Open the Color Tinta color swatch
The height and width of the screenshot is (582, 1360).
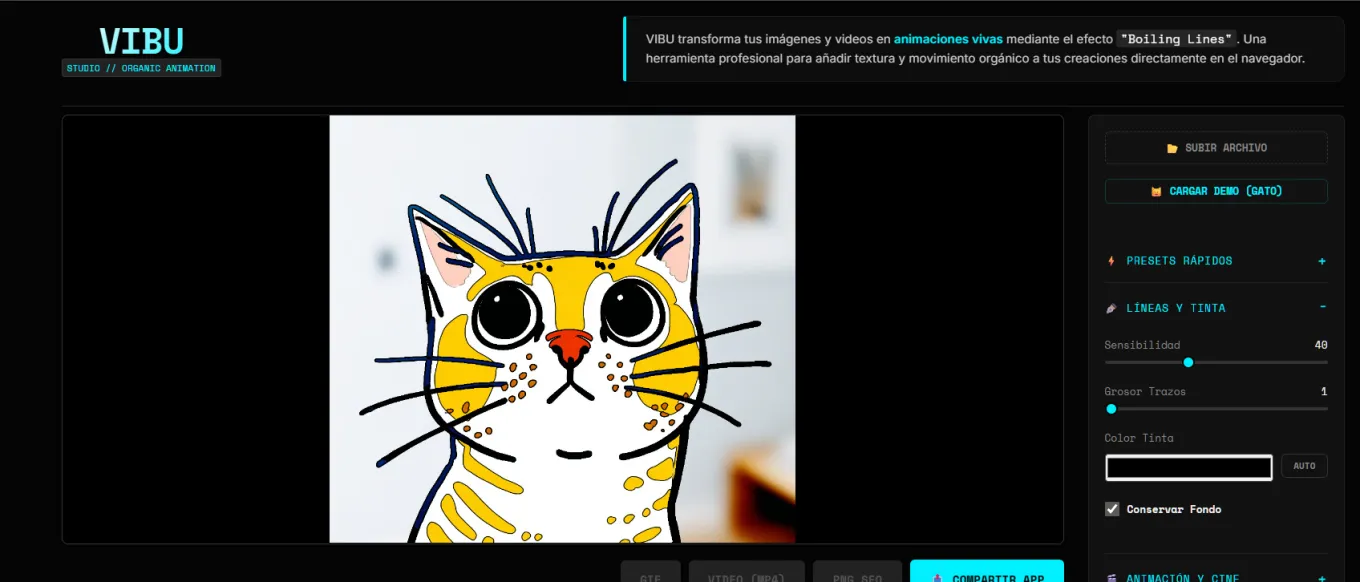coord(1188,467)
